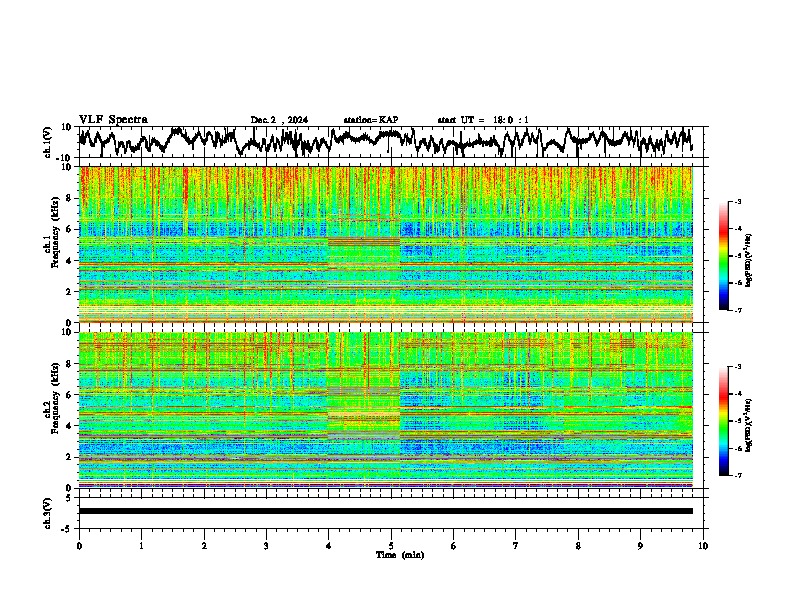Click time axis tick label "3"
This screenshot has height=612, width=792.
[266, 546]
